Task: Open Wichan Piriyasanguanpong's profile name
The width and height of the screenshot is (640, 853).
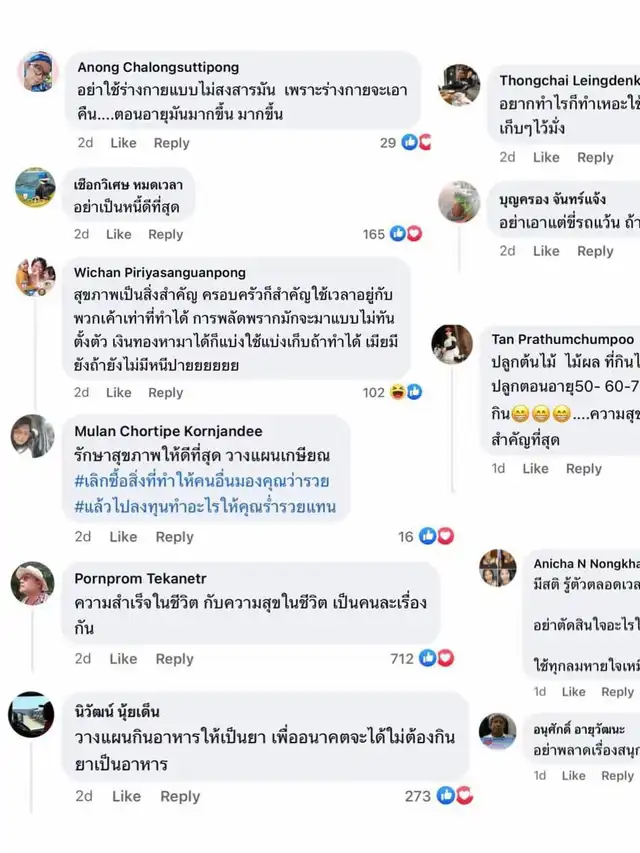Action: [160, 273]
